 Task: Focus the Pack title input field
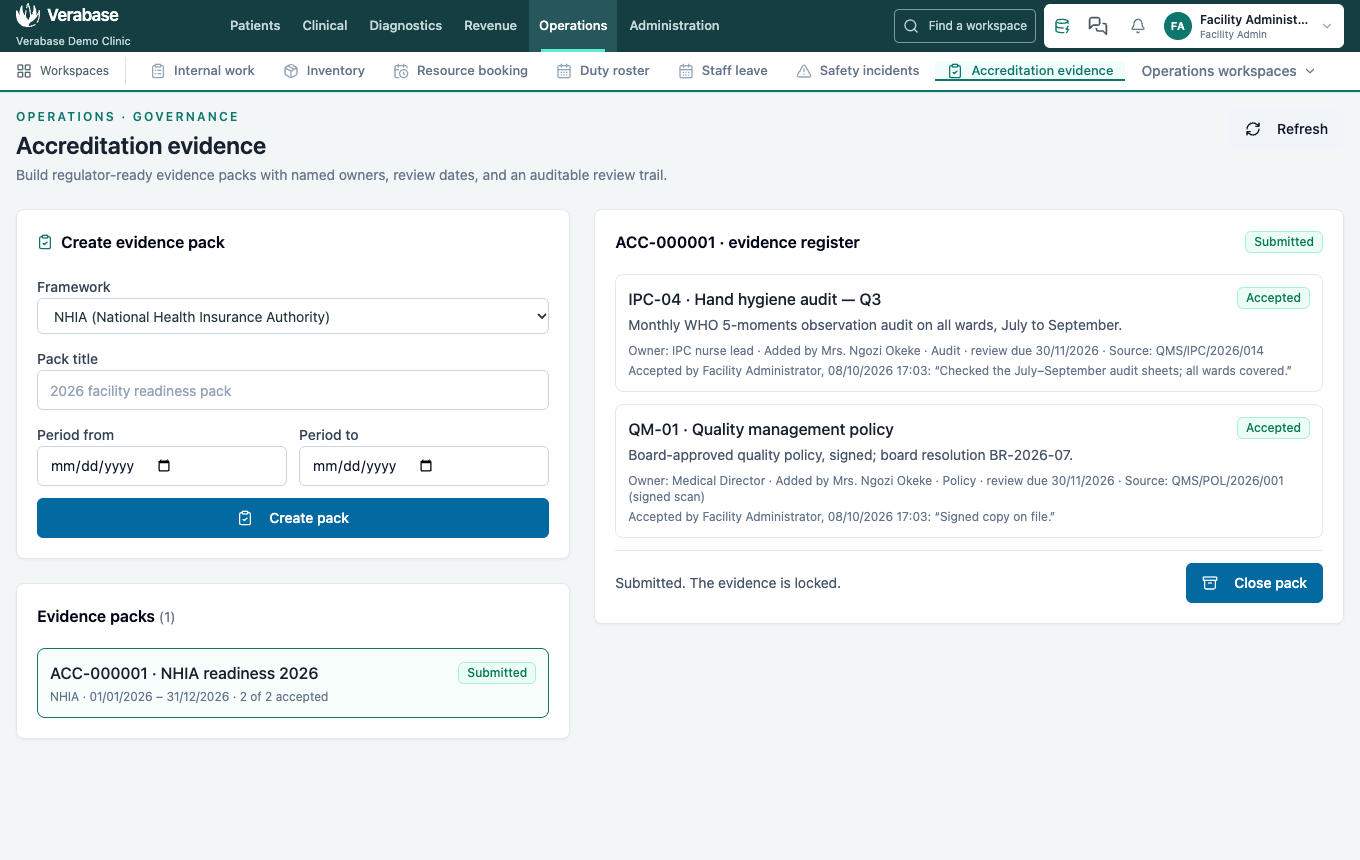point(293,390)
